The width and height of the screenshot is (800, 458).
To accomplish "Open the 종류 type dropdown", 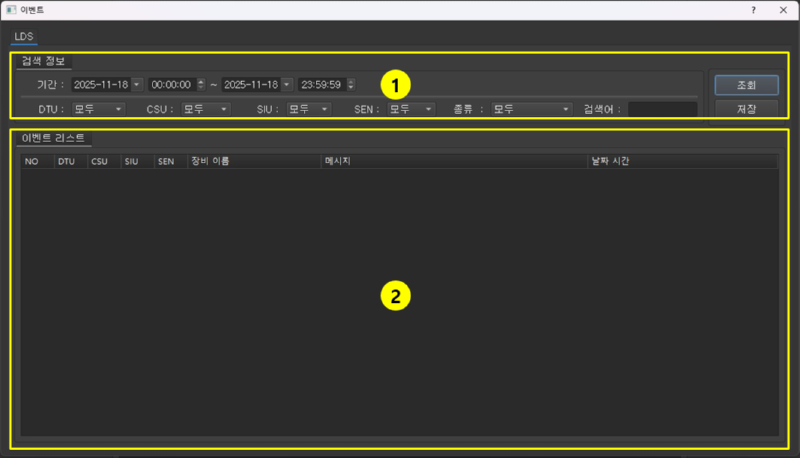I will click(532, 109).
